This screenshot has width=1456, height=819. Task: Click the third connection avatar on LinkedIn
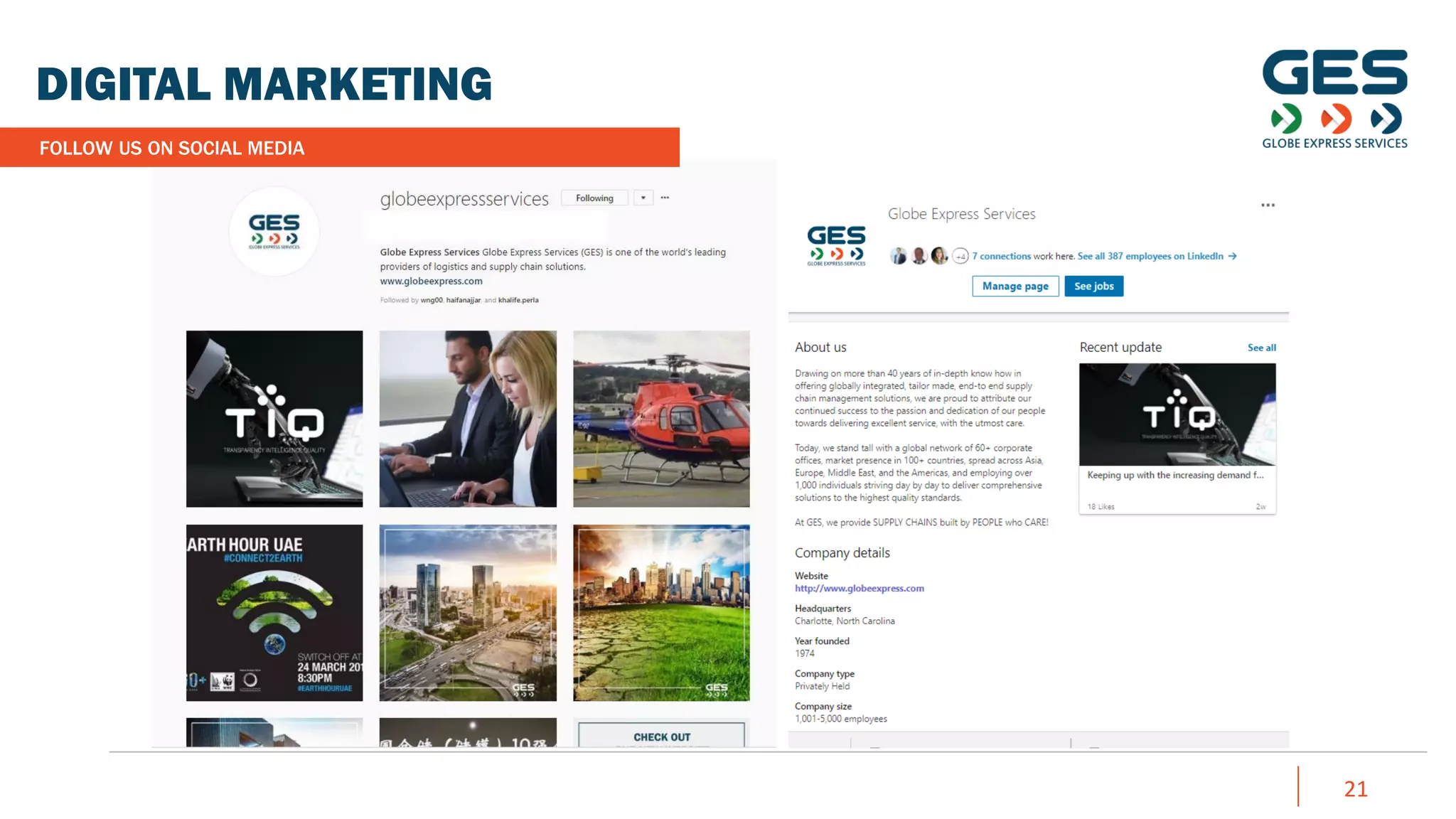coord(939,256)
